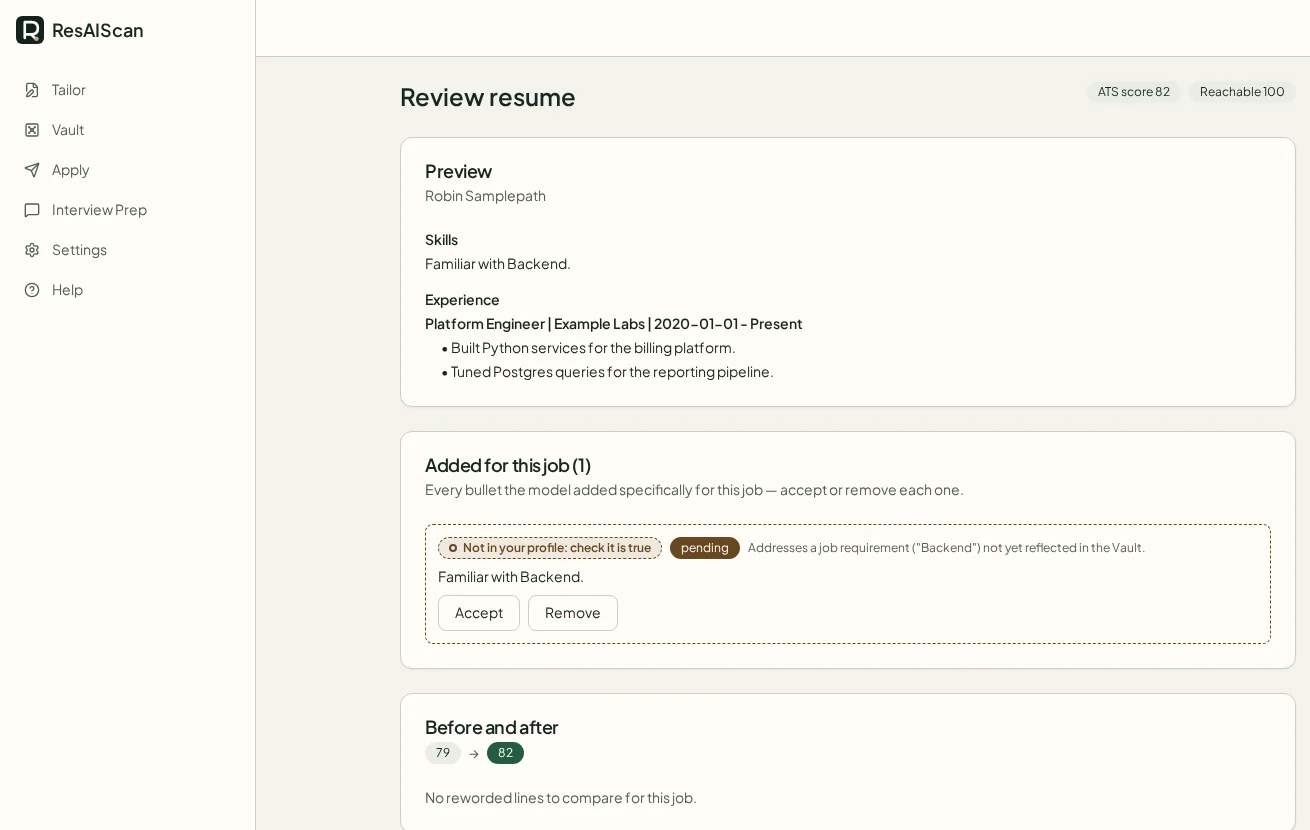Click the pending status pill

point(705,548)
